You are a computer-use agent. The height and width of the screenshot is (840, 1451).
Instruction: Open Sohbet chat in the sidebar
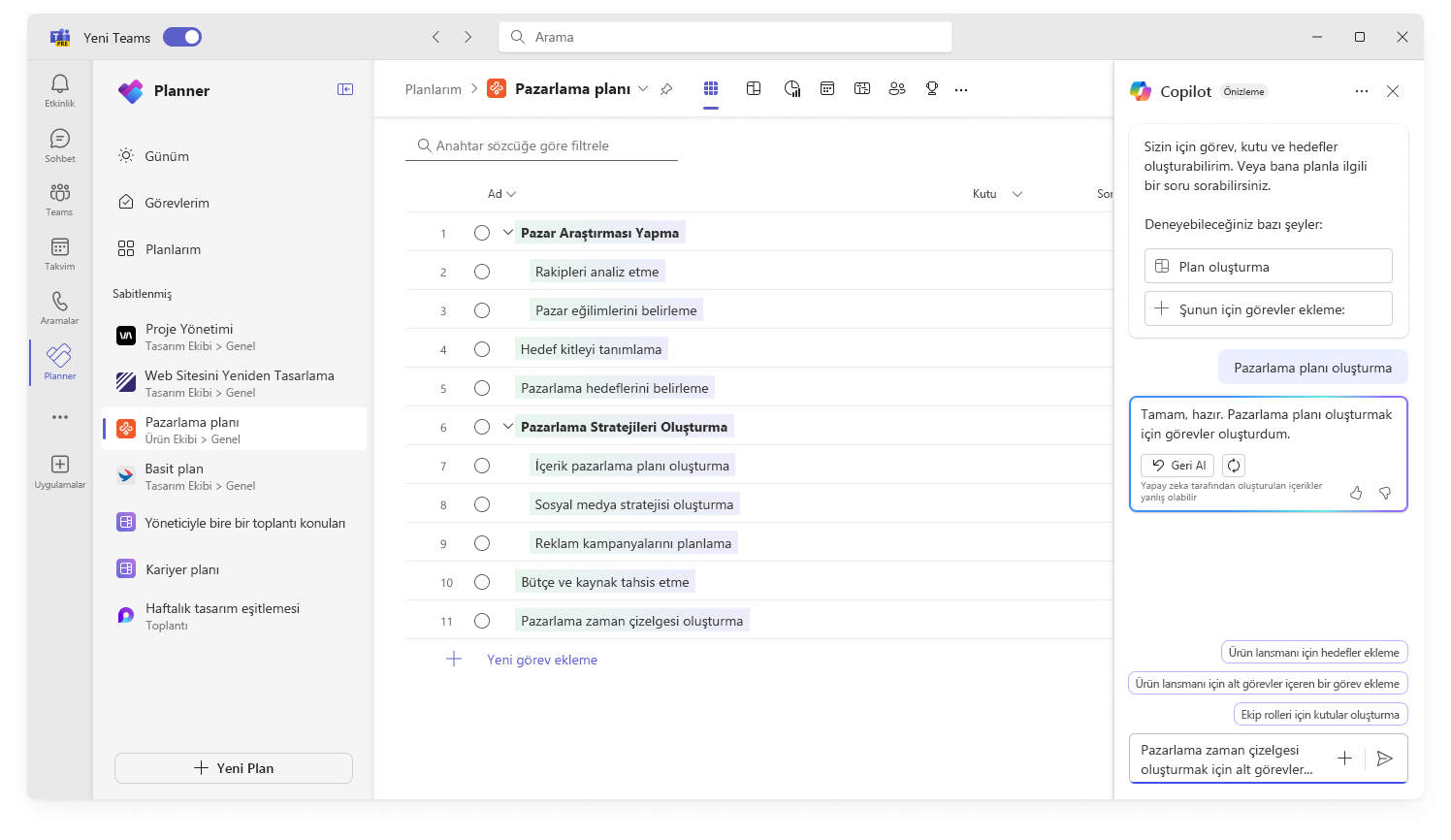pyautogui.click(x=60, y=145)
